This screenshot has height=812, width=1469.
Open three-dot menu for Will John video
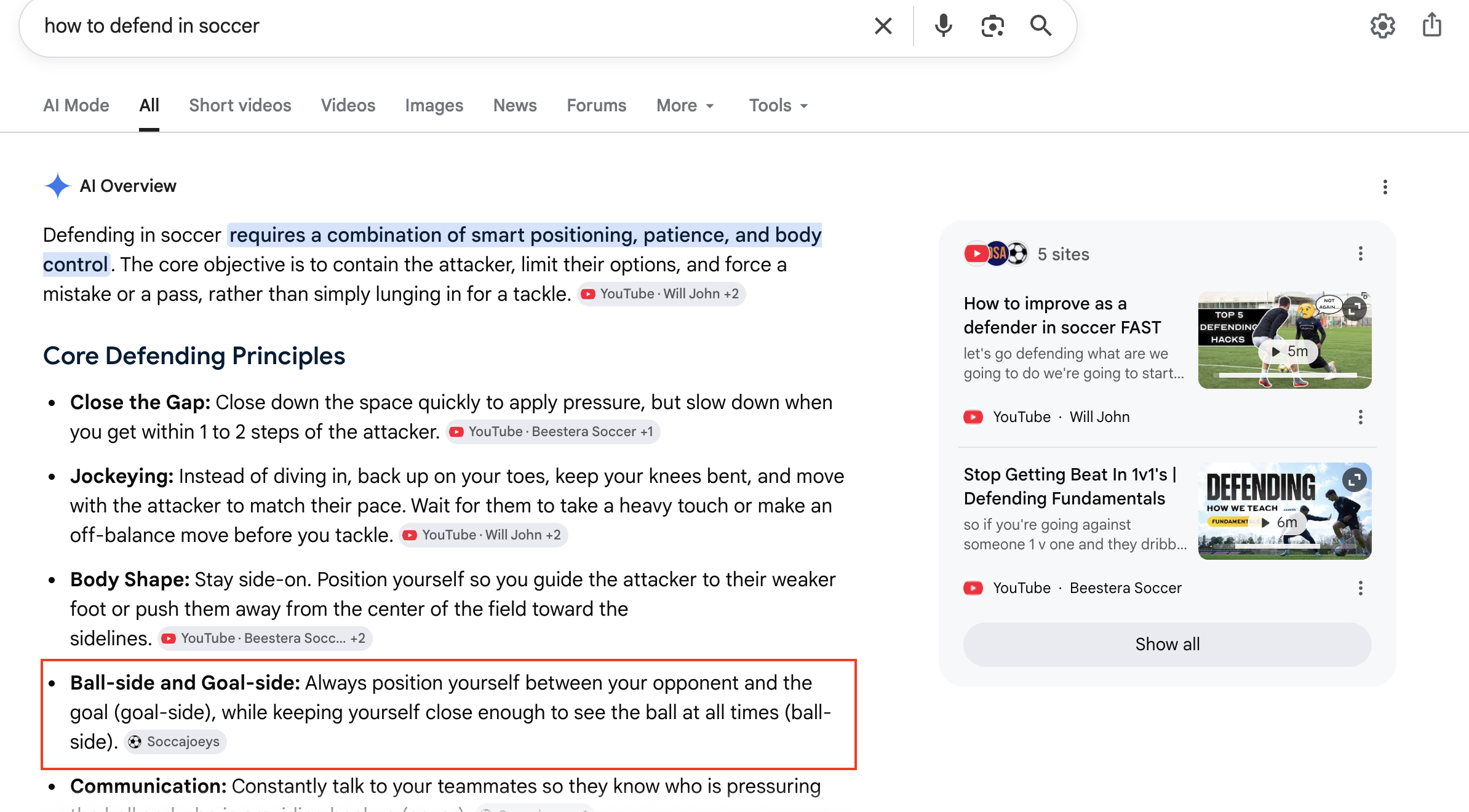1360,417
